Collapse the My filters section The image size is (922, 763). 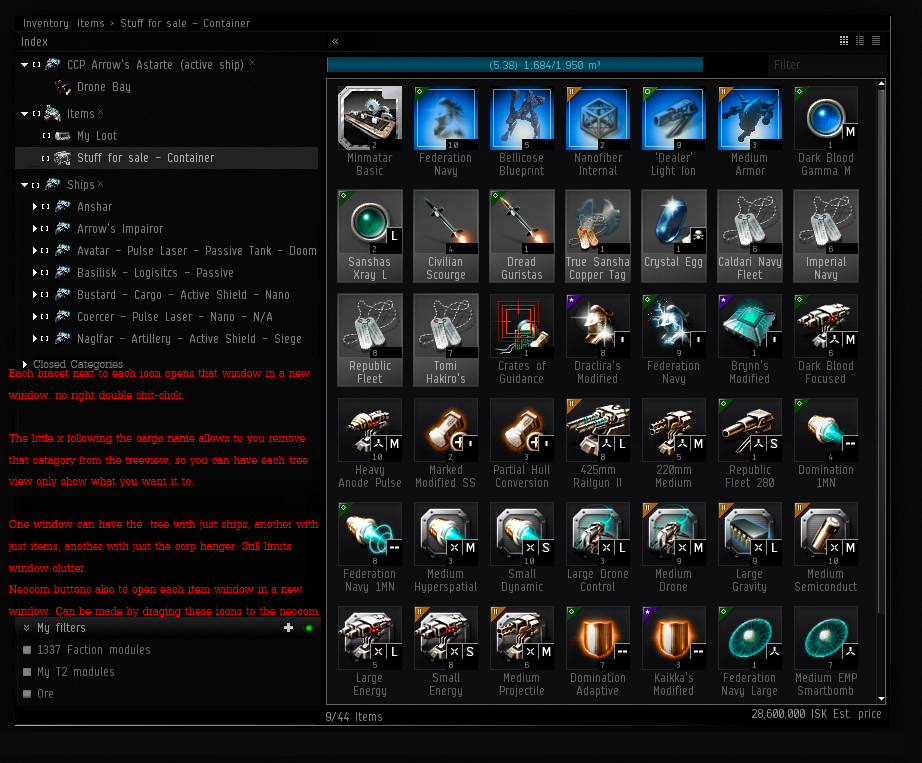pyautogui.click(x=26, y=628)
